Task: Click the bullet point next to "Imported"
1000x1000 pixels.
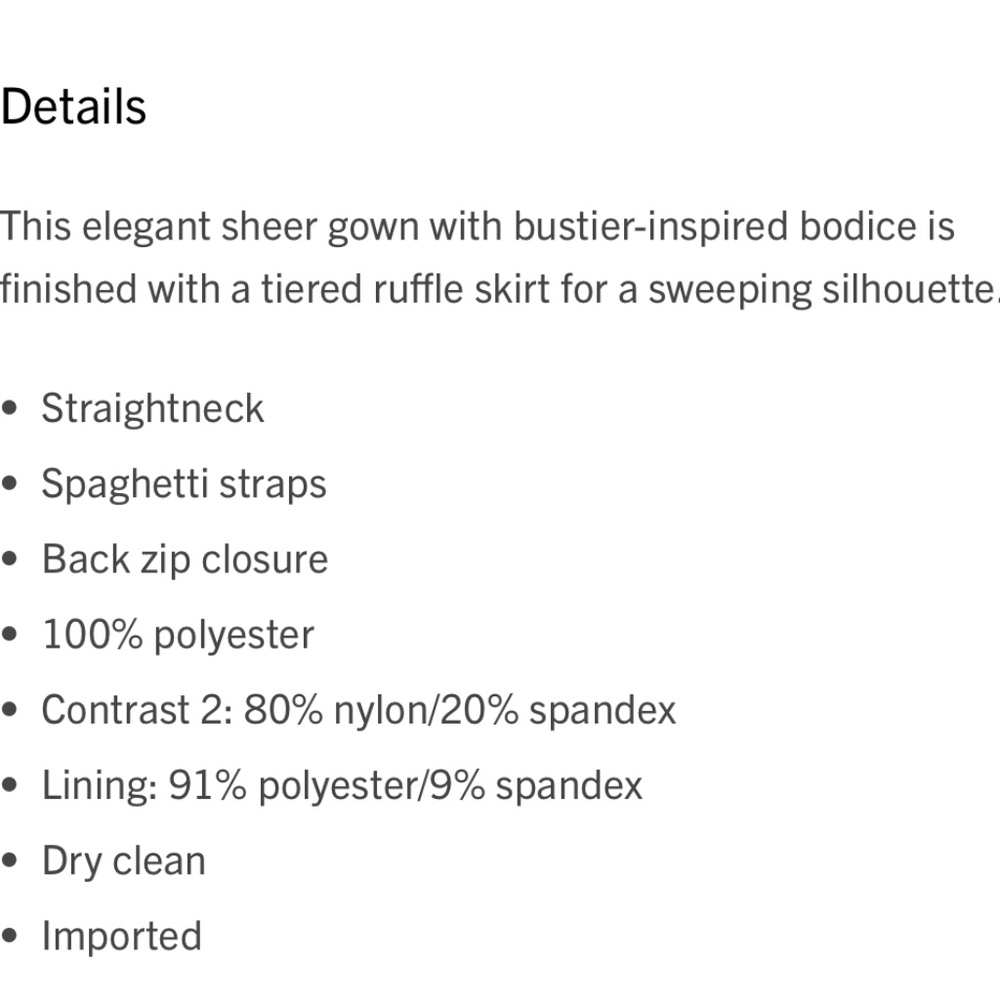Action: pyautogui.click(x=10, y=937)
